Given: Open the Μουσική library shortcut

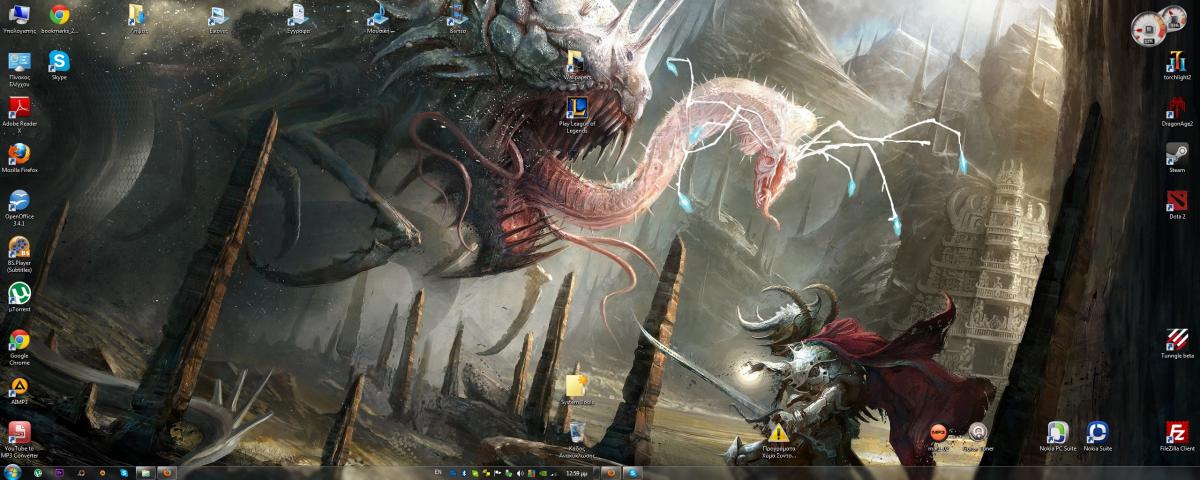Looking at the screenshot, I should pyautogui.click(x=379, y=19).
